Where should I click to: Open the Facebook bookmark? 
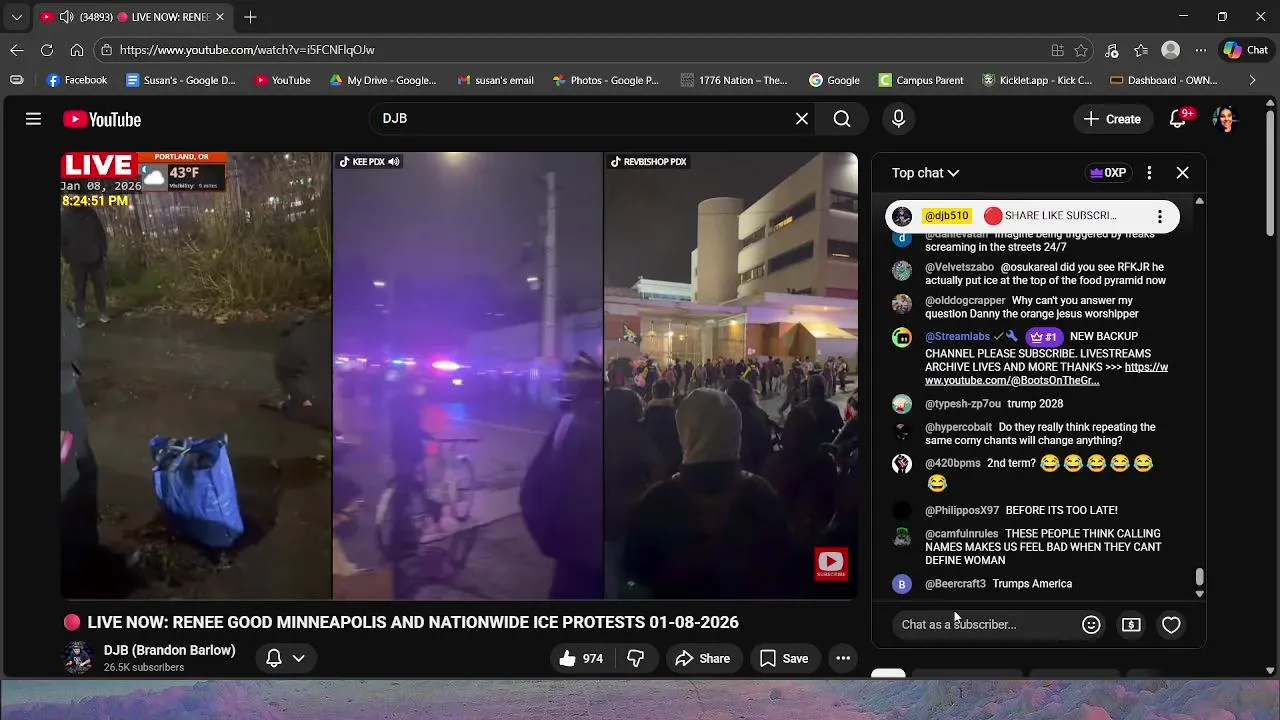pyautogui.click(x=77, y=80)
